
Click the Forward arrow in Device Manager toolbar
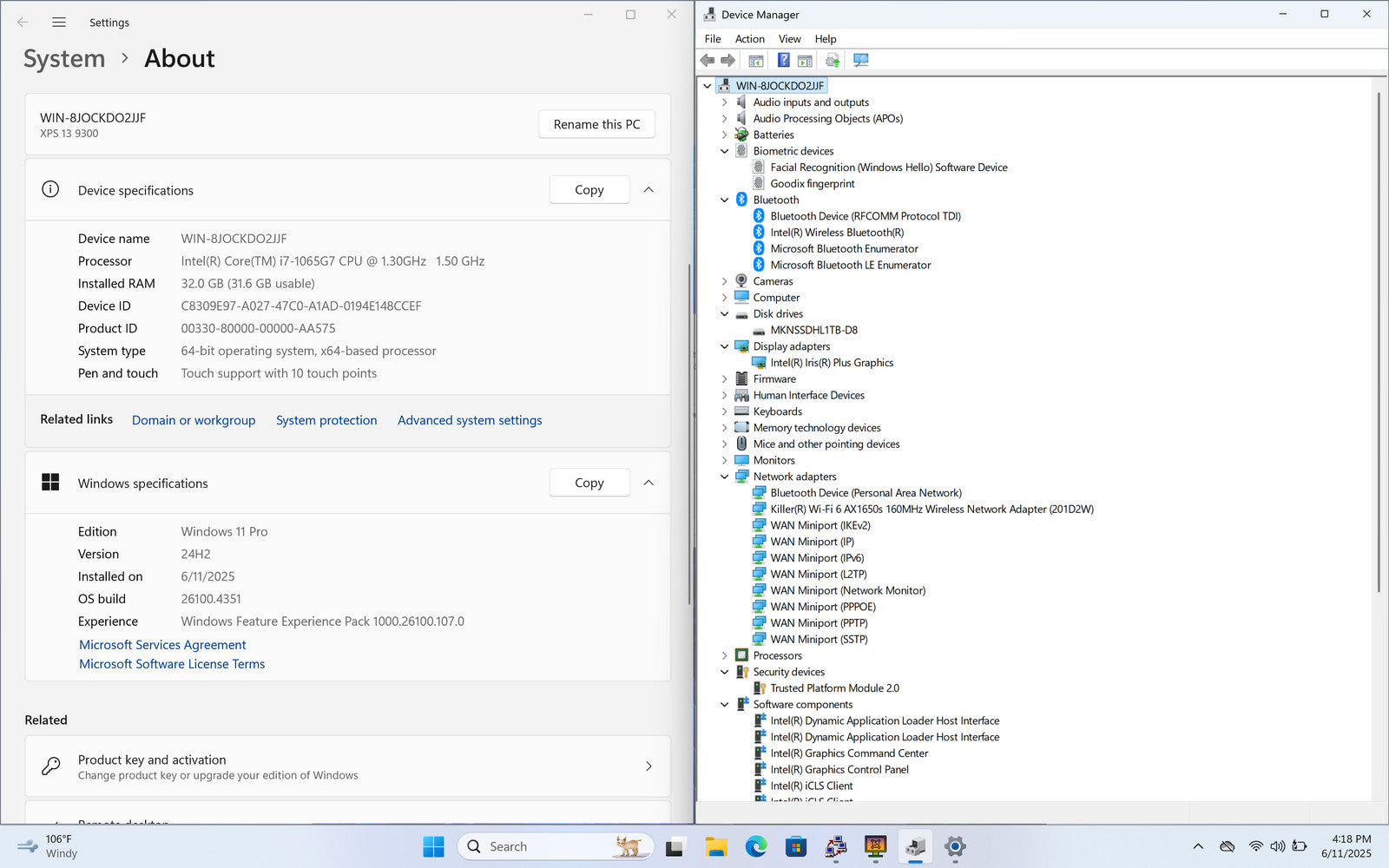pos(728,60)
